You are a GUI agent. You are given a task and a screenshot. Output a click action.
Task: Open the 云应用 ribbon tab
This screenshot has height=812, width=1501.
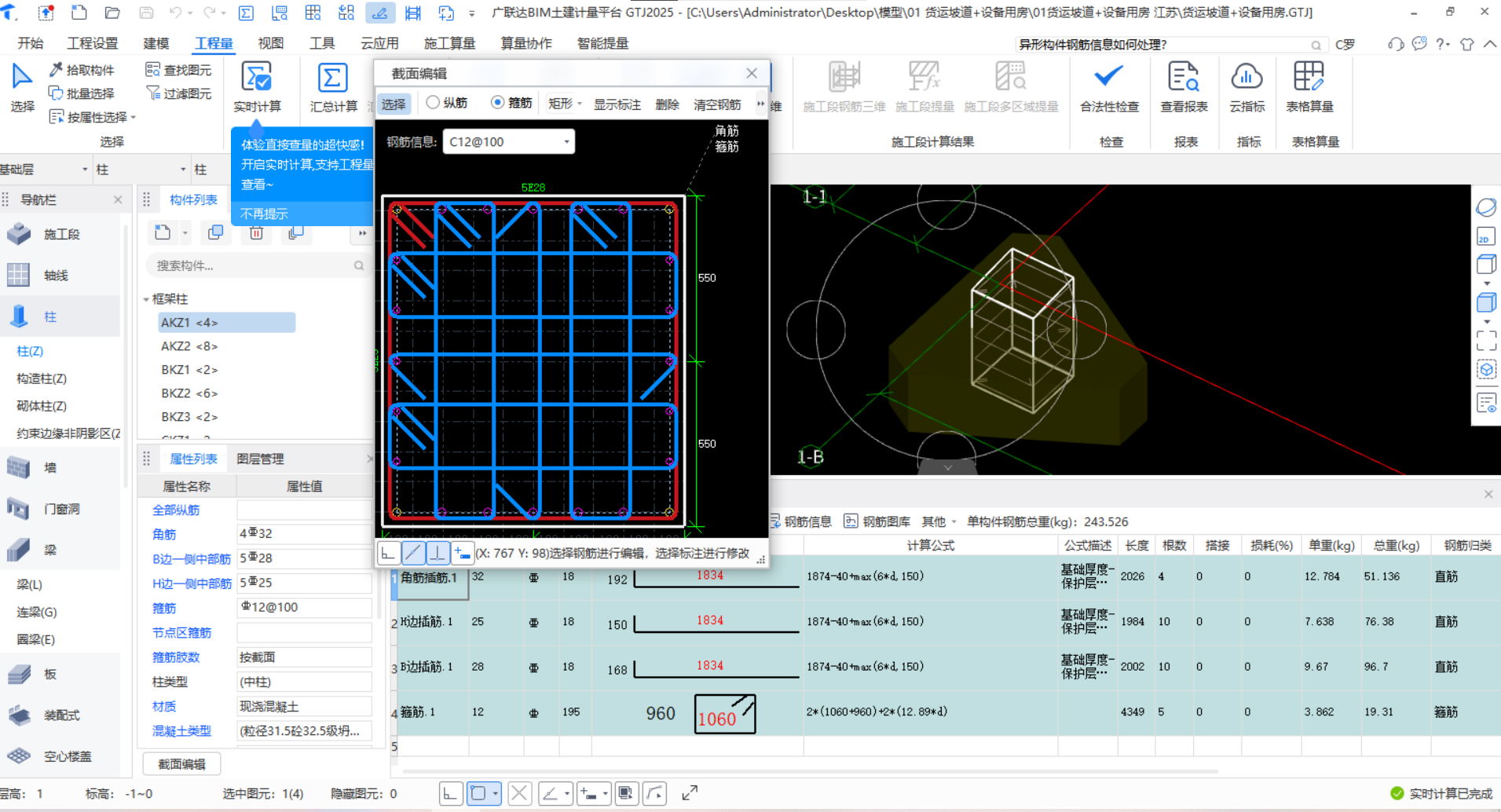379,43
